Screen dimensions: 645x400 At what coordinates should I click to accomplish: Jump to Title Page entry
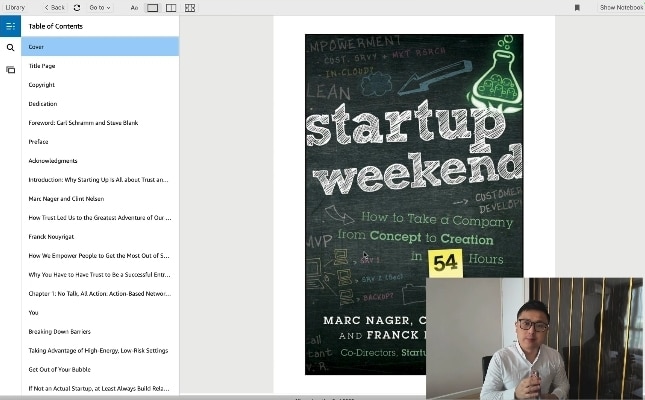100,66
